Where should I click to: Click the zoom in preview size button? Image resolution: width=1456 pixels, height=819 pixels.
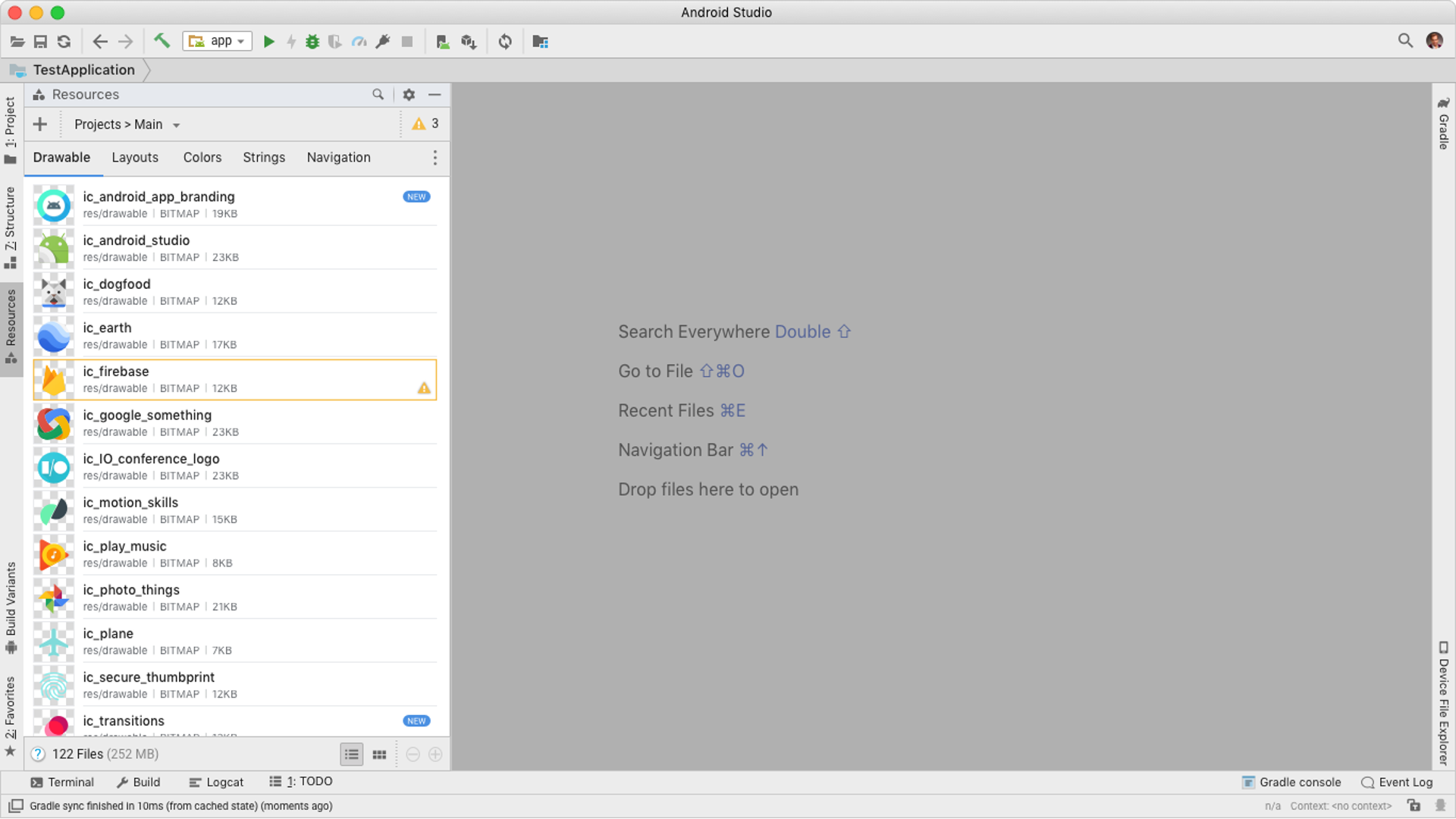point(435,755)
